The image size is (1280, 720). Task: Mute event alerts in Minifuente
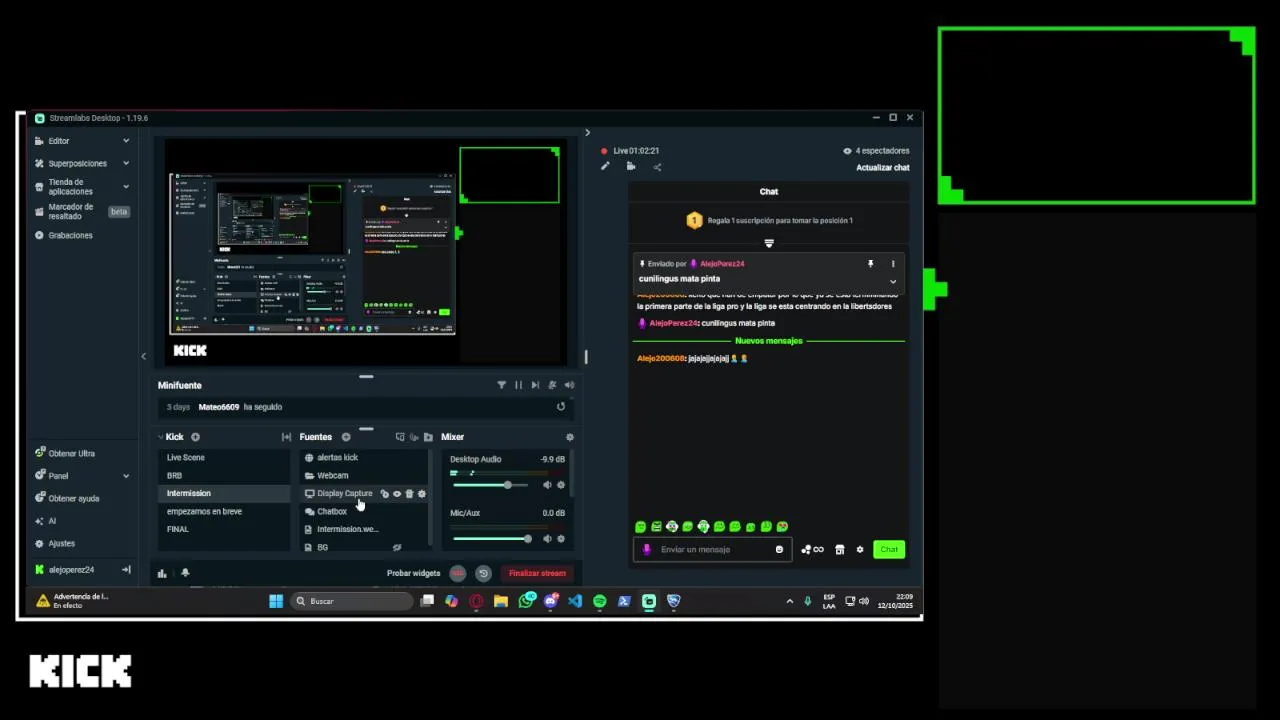pos(552,385)
